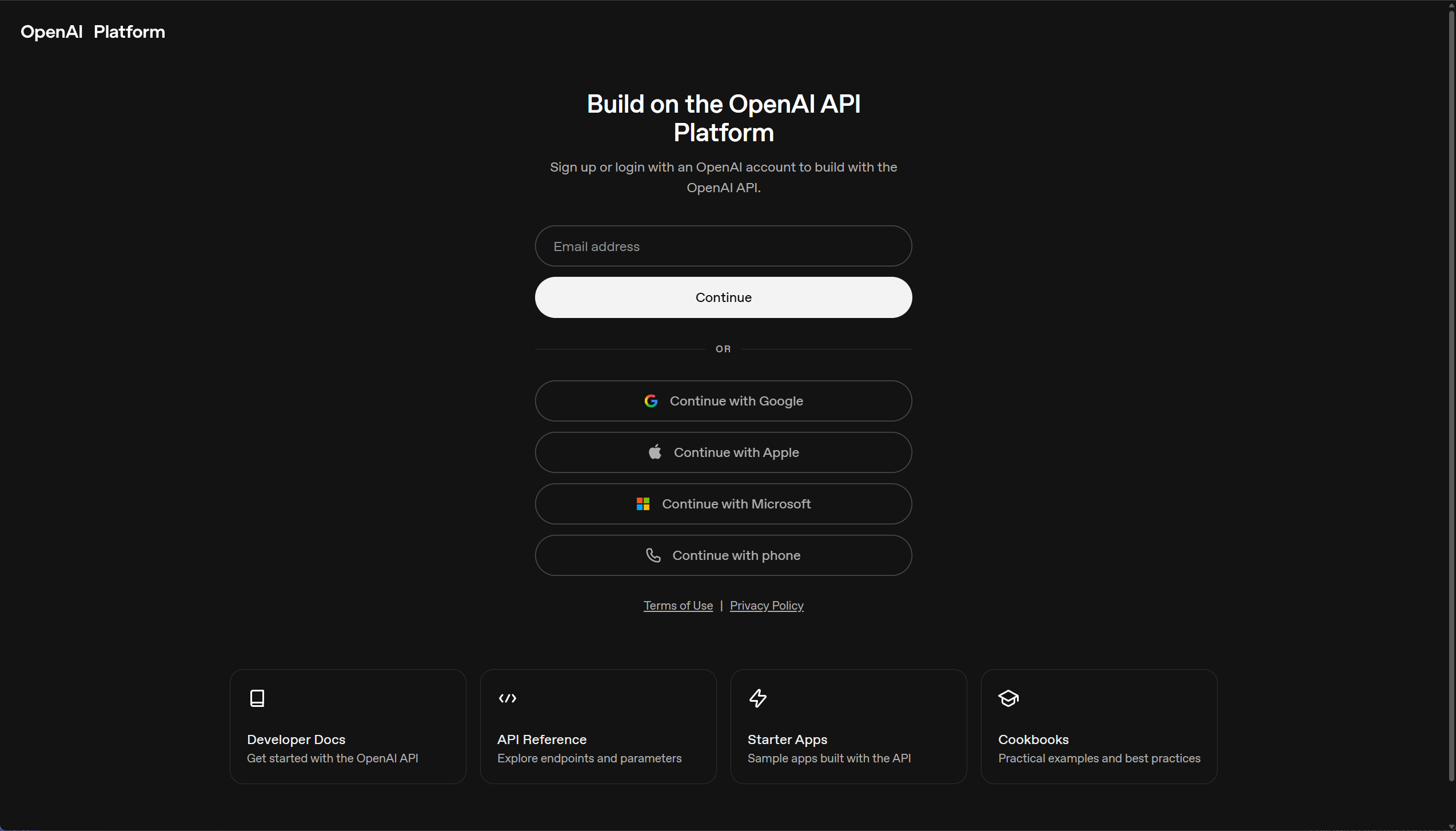Image resolution: width=1456 pixels, height=831 pixels.
Task: Click the API Reference code brackets icon
Action: click(508, 698)
